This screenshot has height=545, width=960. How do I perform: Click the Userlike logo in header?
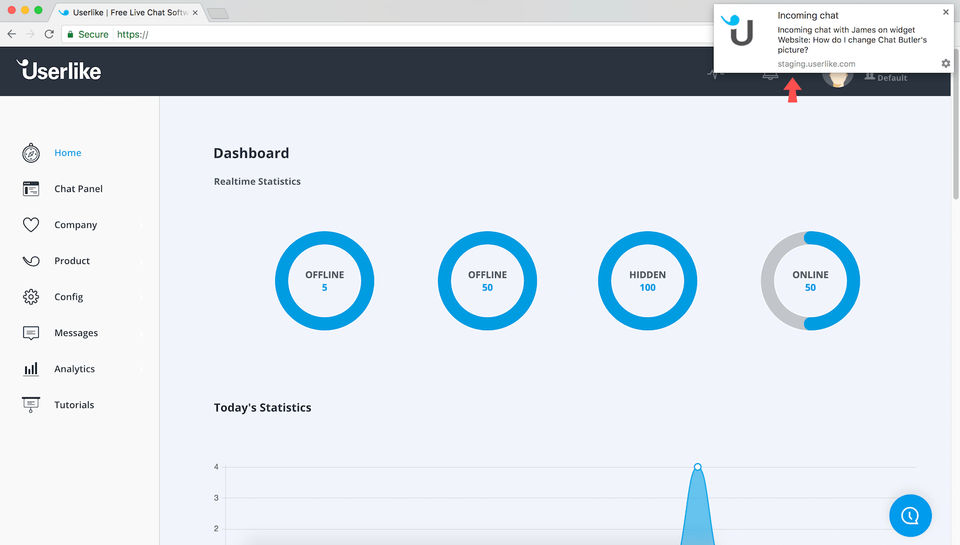pyautogui.click(x=59, y=70)
